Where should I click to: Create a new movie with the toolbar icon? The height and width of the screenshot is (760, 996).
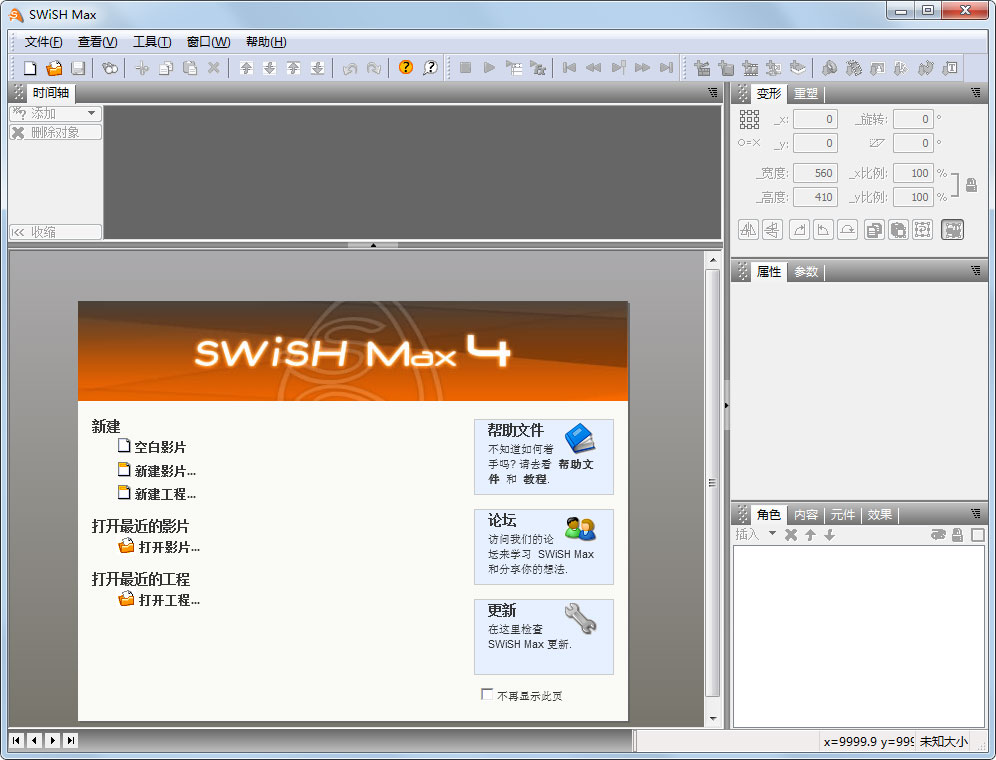tap(30, 68)
